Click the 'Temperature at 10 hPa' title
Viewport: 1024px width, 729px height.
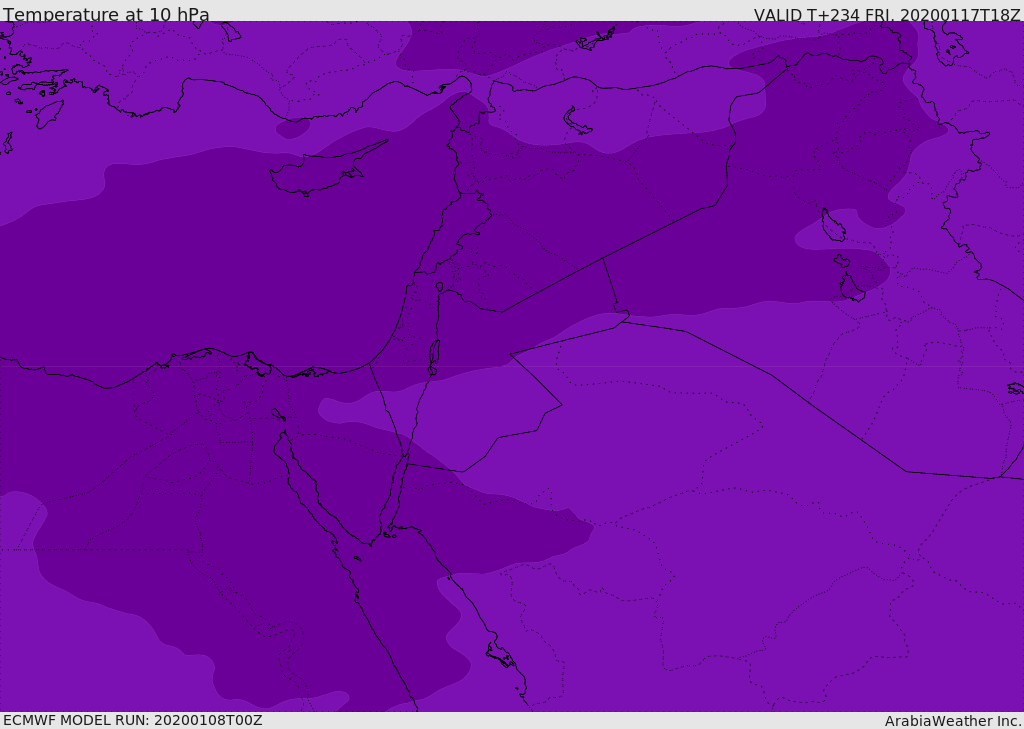106,14
